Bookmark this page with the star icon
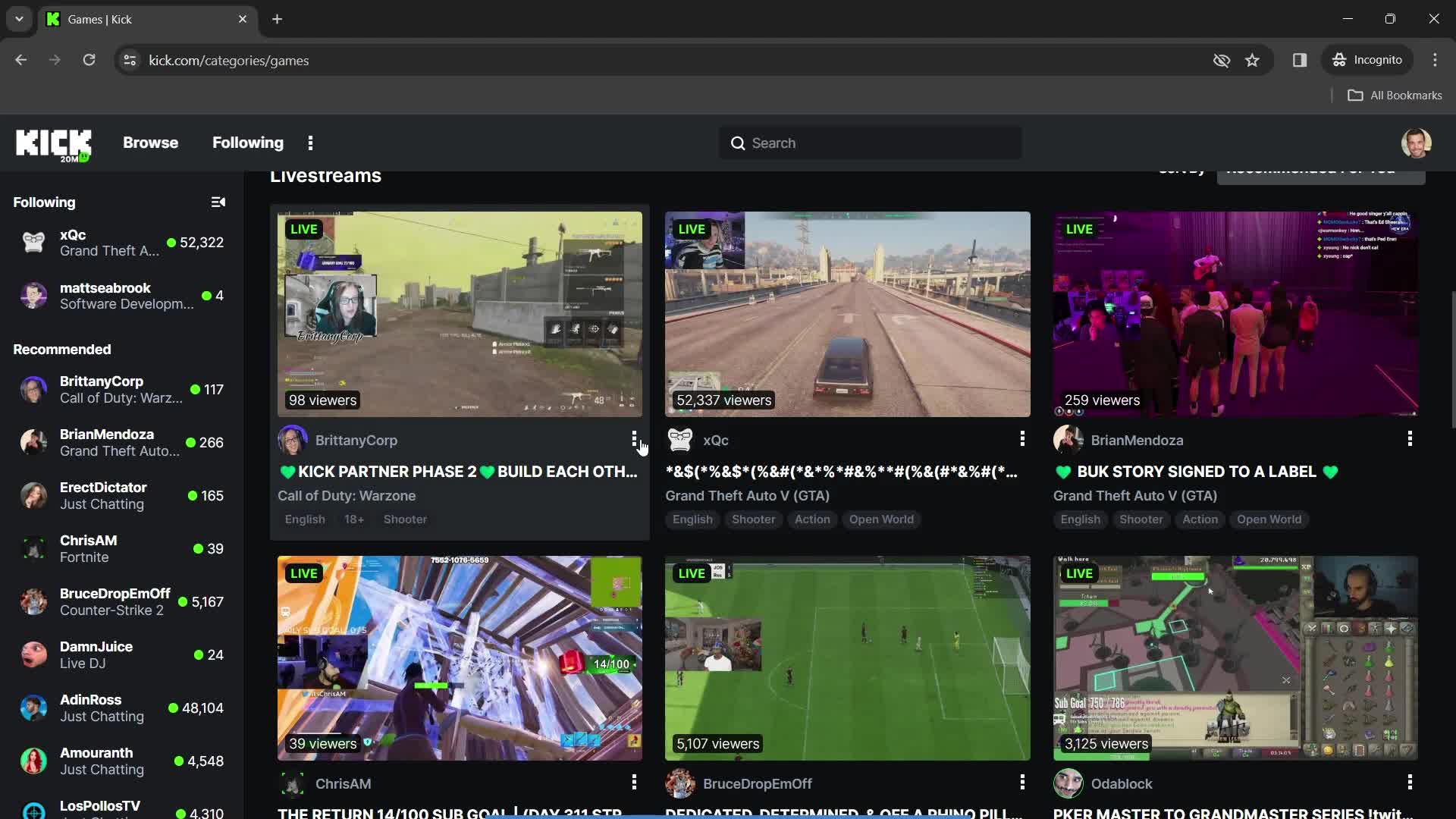 1252,60
